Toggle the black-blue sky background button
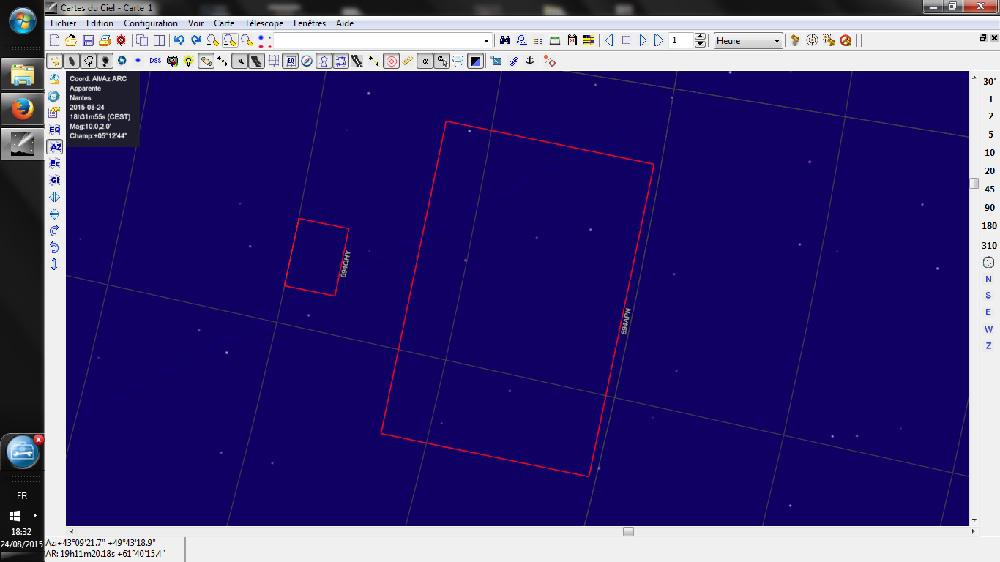The height and width of the screenshot is (562, 1000). pos(476,61)
